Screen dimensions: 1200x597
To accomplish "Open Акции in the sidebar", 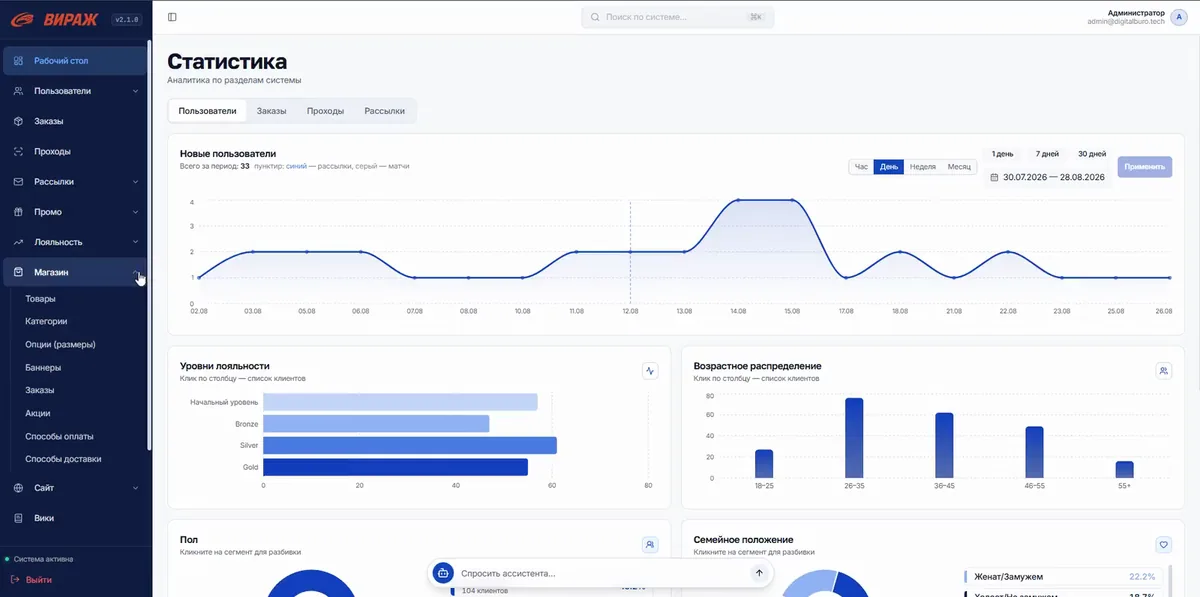I will (x=38, y=413).
